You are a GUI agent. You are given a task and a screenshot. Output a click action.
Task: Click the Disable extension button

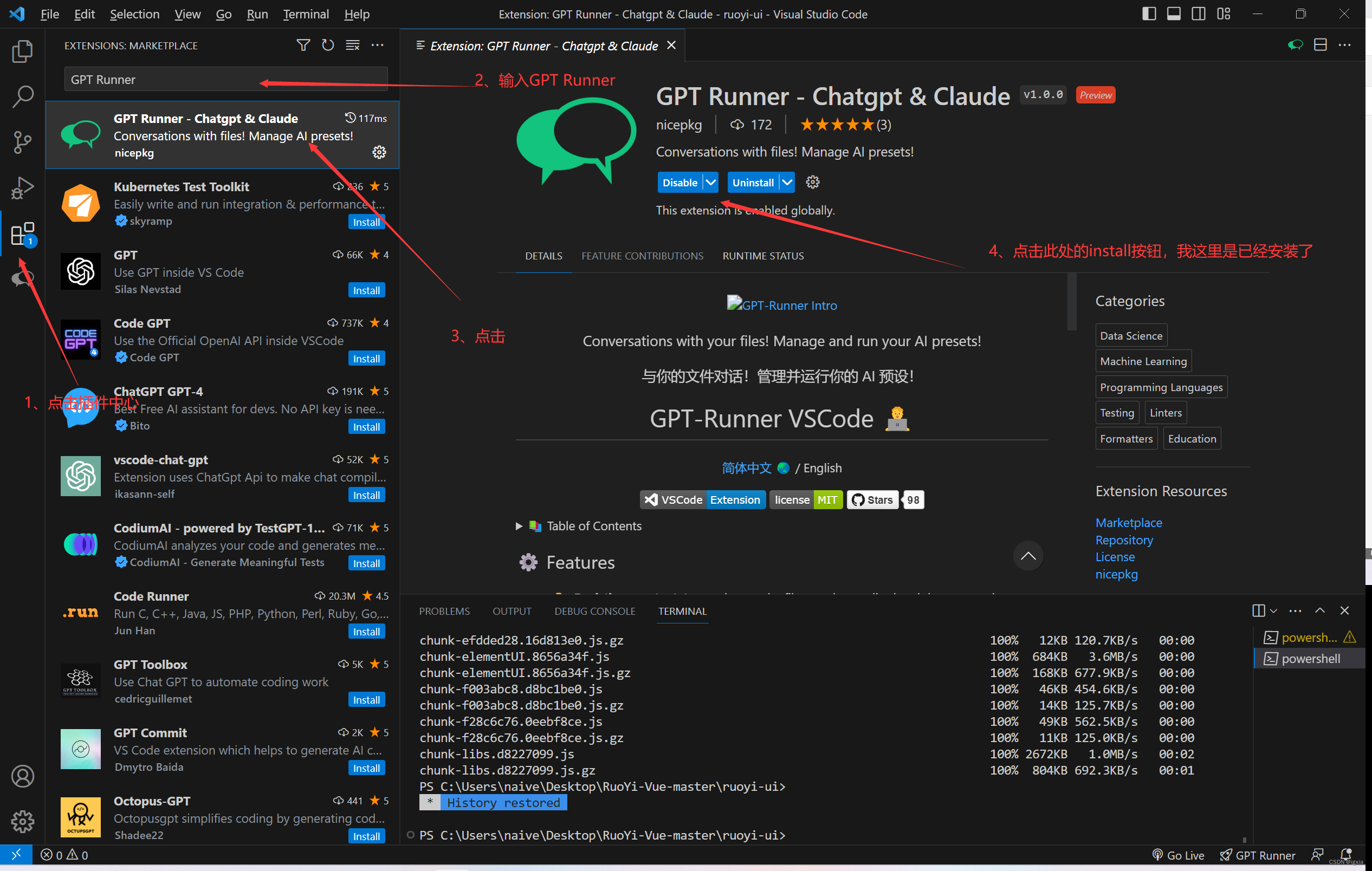click(679, 183)
